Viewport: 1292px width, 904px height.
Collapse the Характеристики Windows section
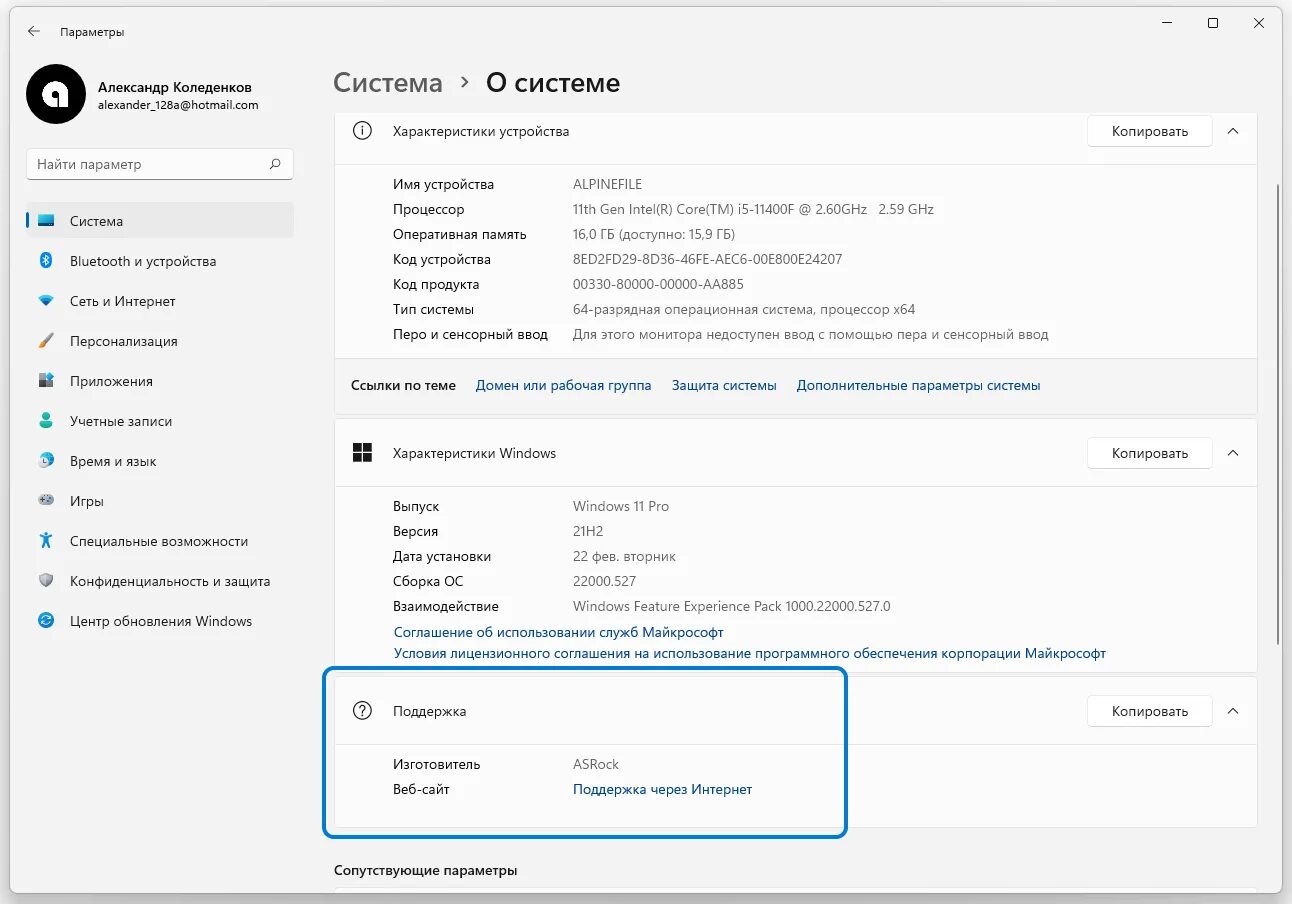pos(1233,453)
